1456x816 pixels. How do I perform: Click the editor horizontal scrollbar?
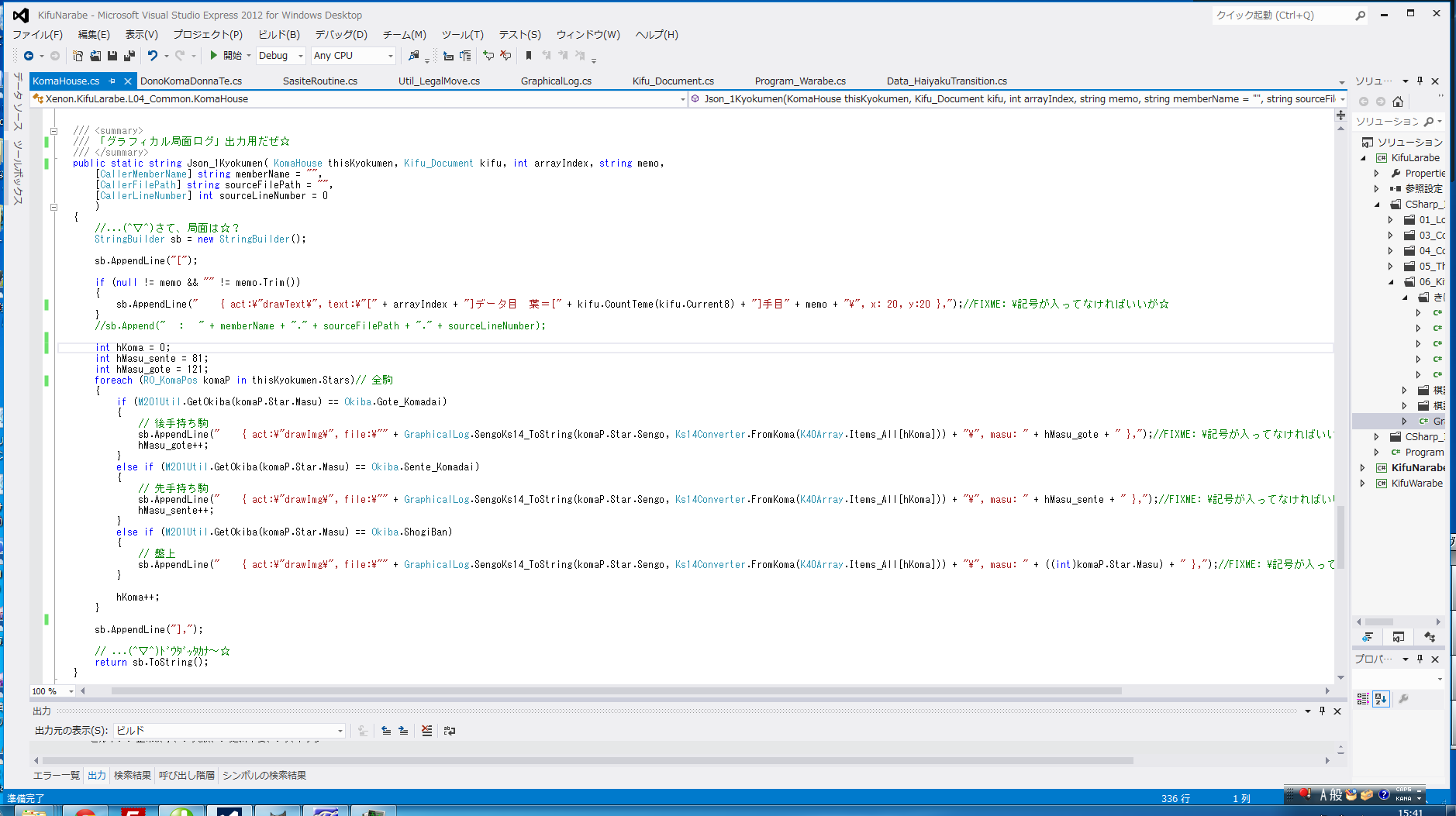click(616, 691)
